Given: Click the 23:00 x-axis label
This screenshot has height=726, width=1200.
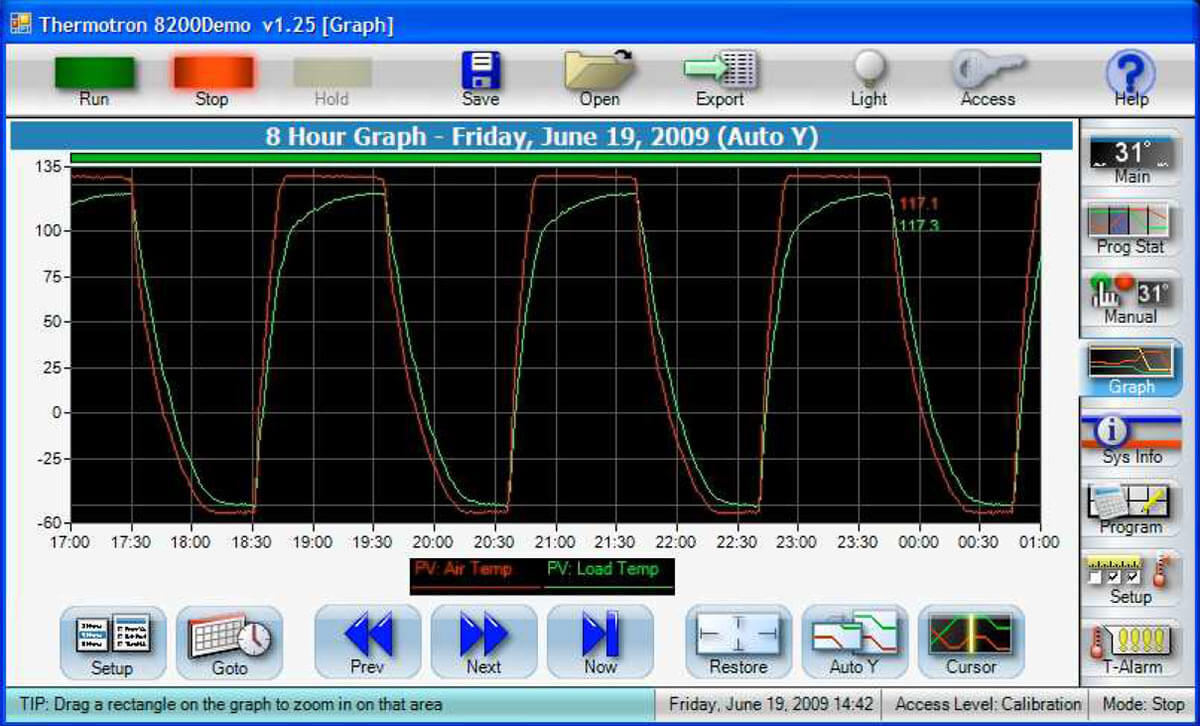Looking at the screenshot, I should click(797, 541).
